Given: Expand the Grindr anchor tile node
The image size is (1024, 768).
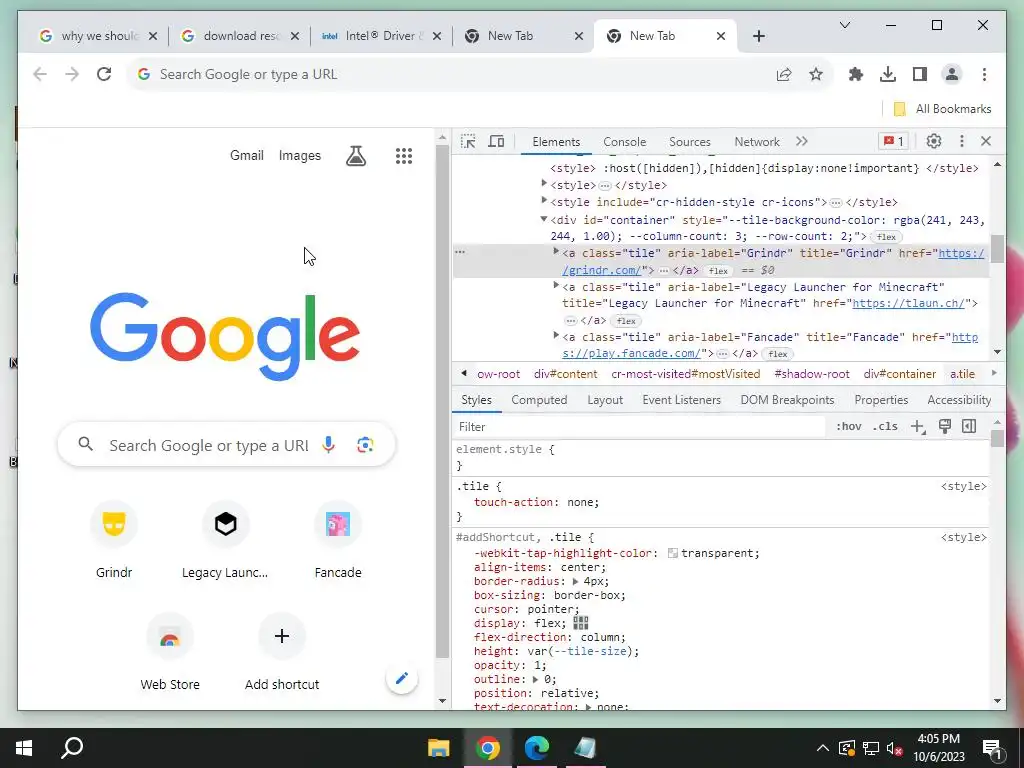Looking at the screenshot, I should tap(556, 251).
